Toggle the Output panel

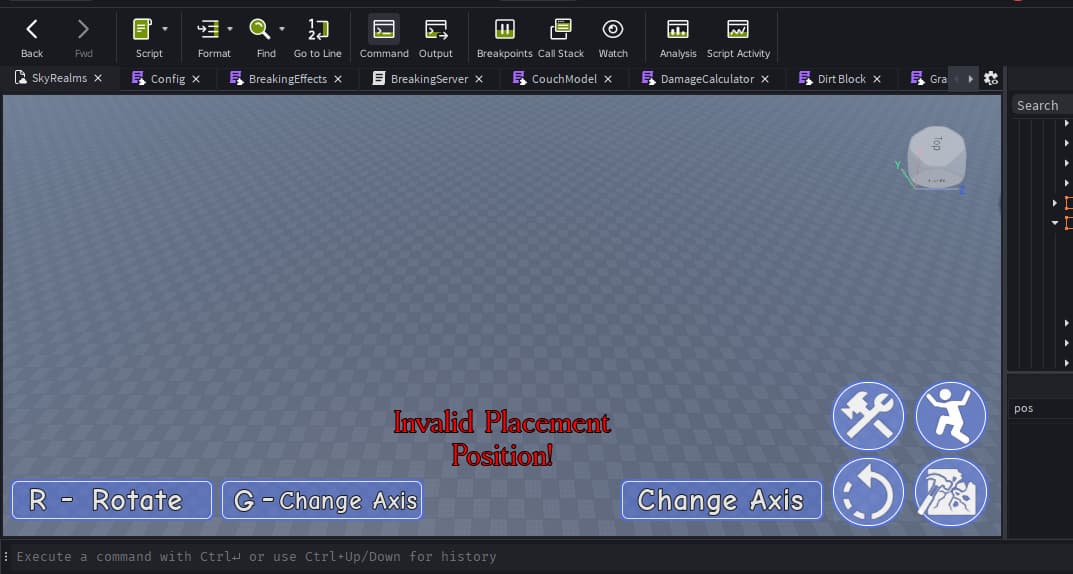pyautogui.click(x=436, y=38)
